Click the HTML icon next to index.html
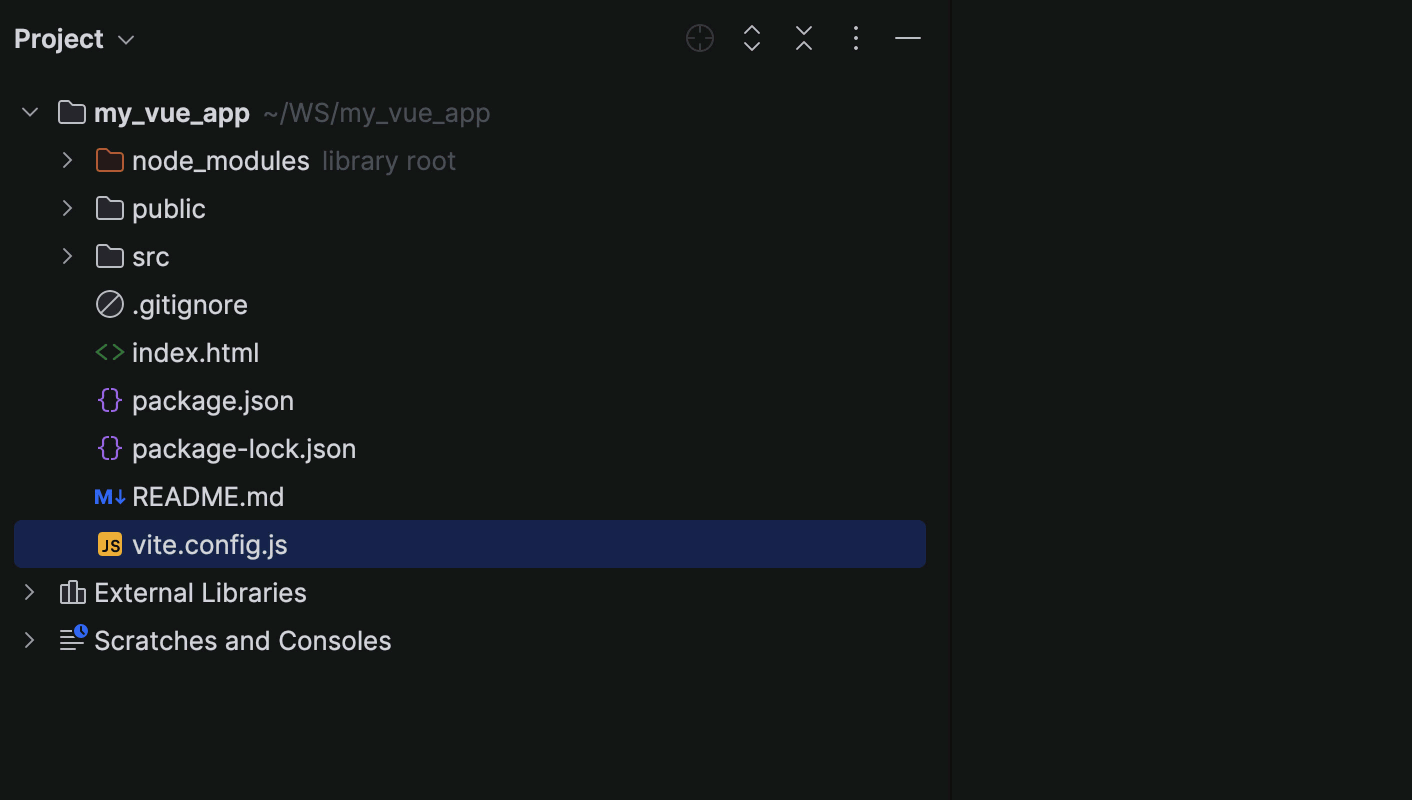1412x800 pixels. (x=109, y=352)
